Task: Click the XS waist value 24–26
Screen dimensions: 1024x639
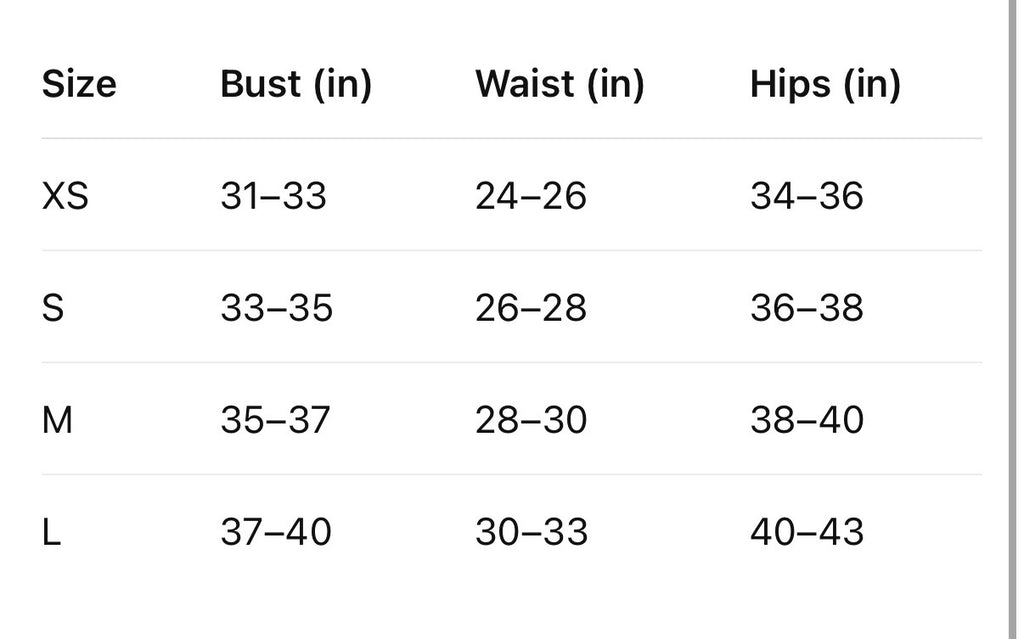Action: click(x=530, y=196)
